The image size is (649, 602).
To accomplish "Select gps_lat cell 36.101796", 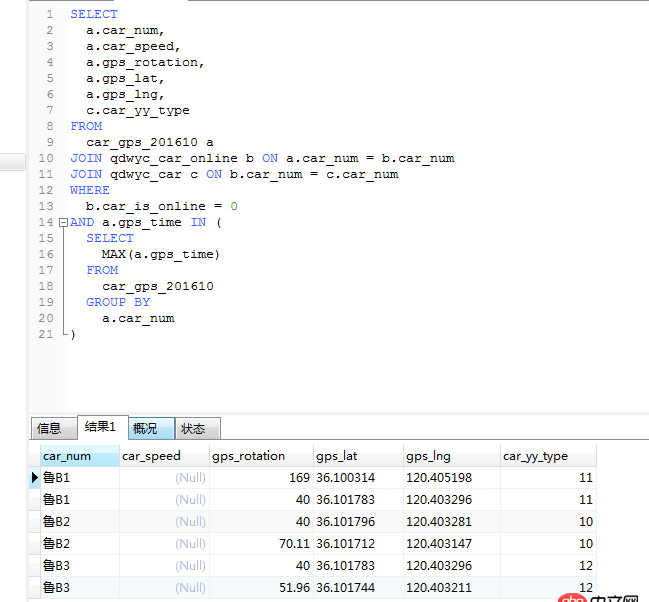I will click(x=358, y=521).
